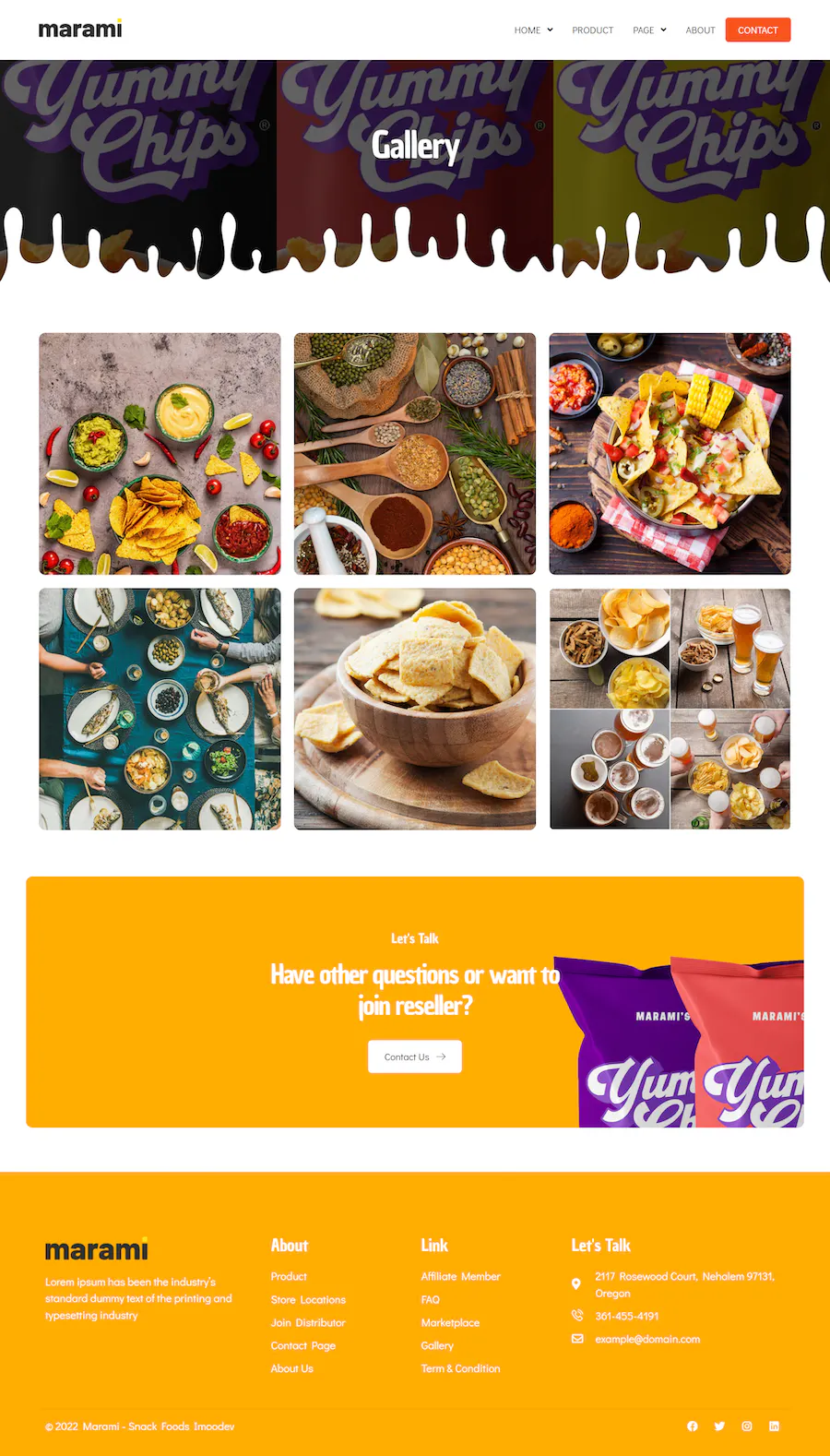Open the Store Locations footer link
Screen dimensions: 830x1456
[308, 1299]
